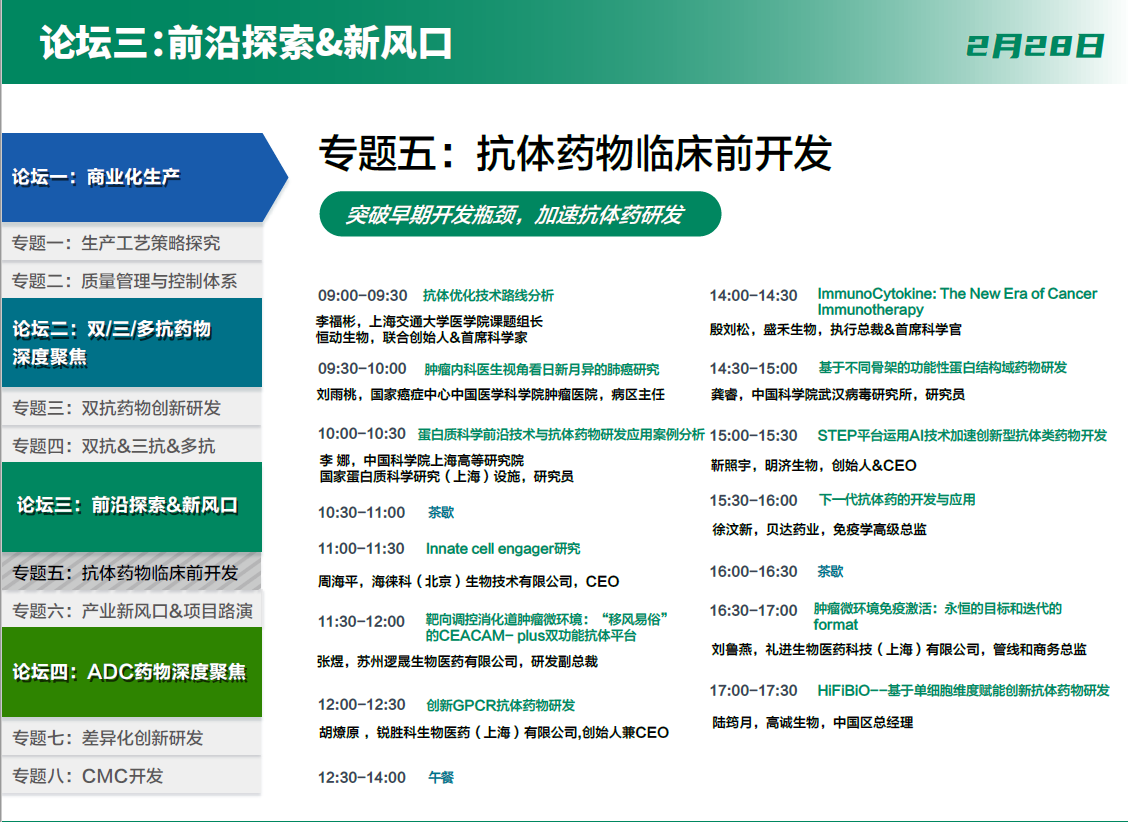The image size is (1128, 822).
Task: Select 论坛三:前沿探索&新风口 sidebar banner
Action: coord(130,505)
